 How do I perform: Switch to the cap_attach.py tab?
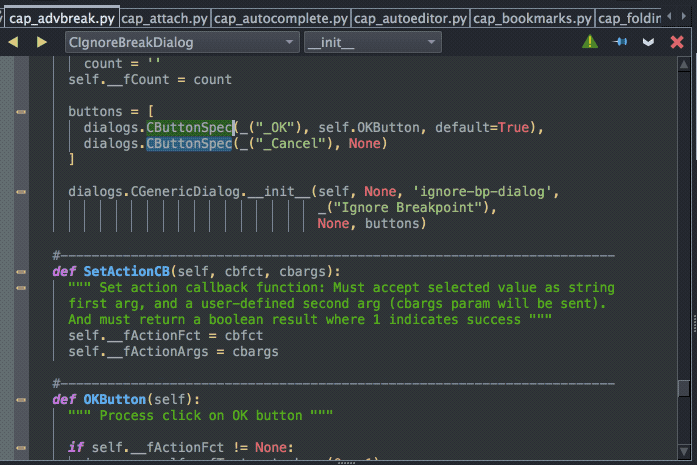pos(164,18)
